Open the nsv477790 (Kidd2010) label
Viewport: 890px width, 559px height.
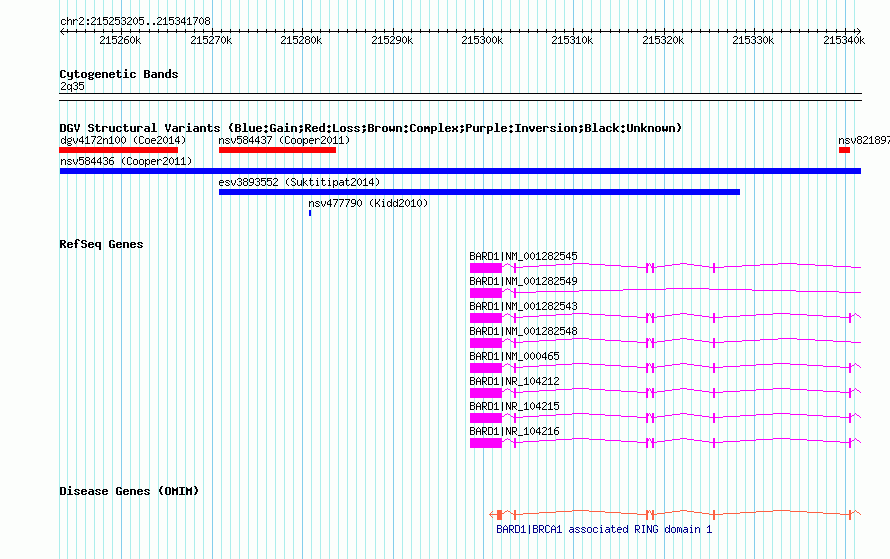click(x=368, y=203)
